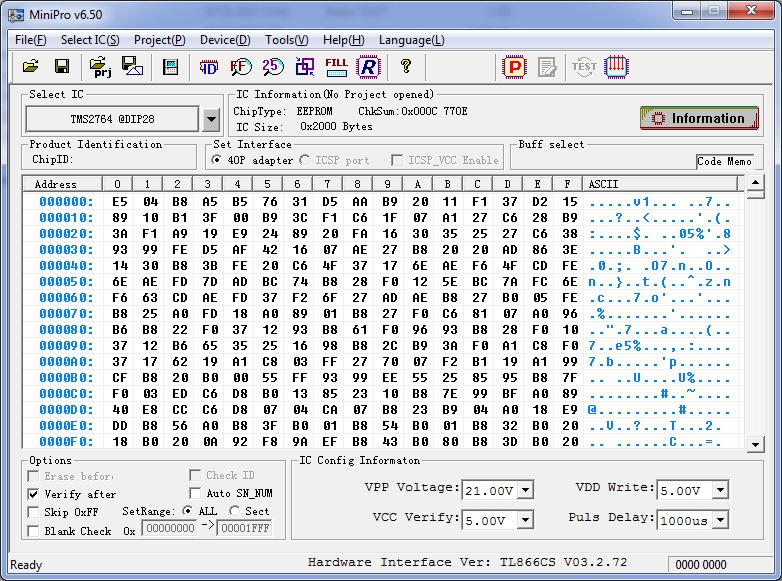Uncheck the Verify after checkbox
Viewport: 782px width, 581px height.
[33, 494]
